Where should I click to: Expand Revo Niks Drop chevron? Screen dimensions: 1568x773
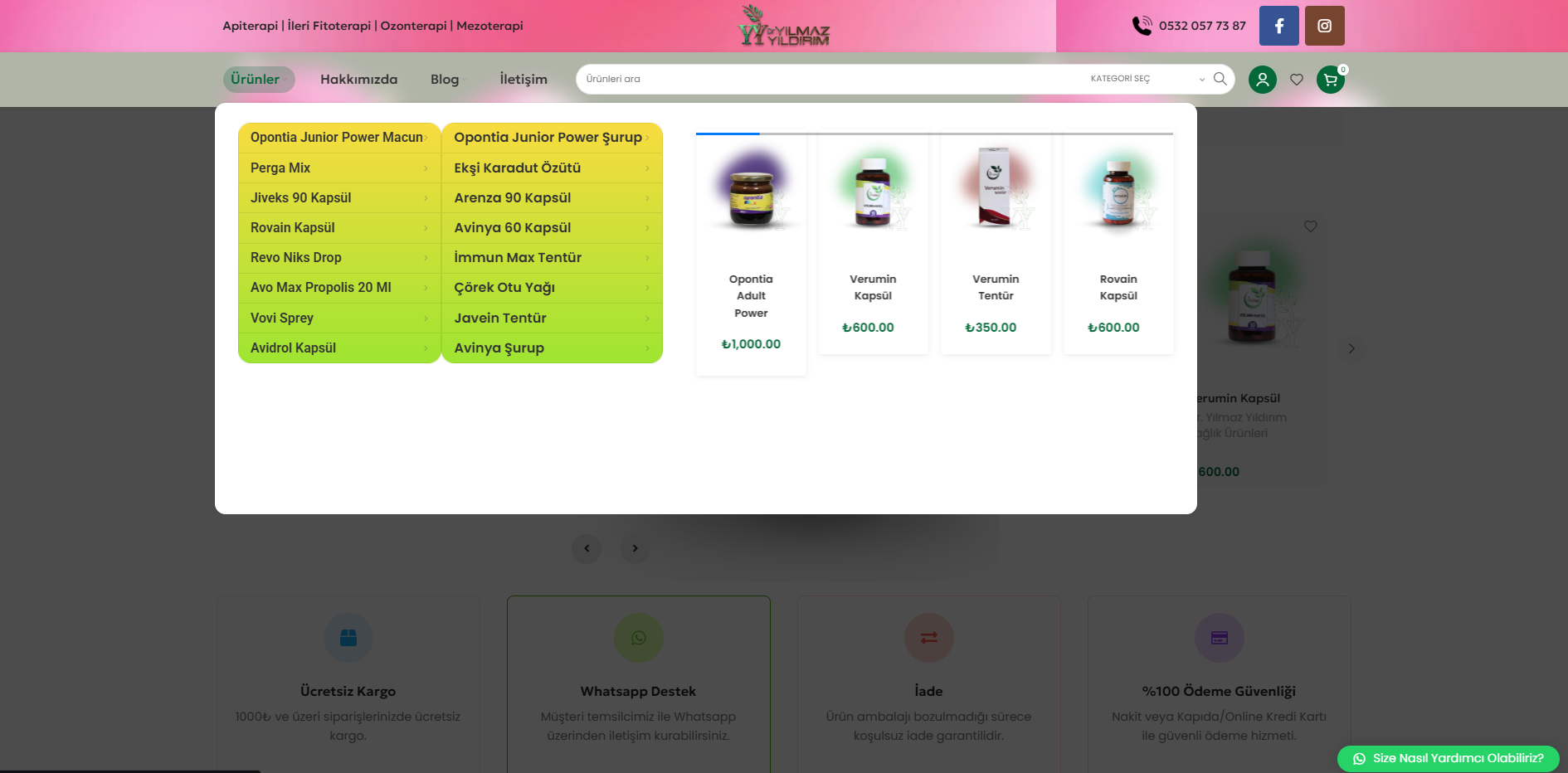tap(426, 257)
